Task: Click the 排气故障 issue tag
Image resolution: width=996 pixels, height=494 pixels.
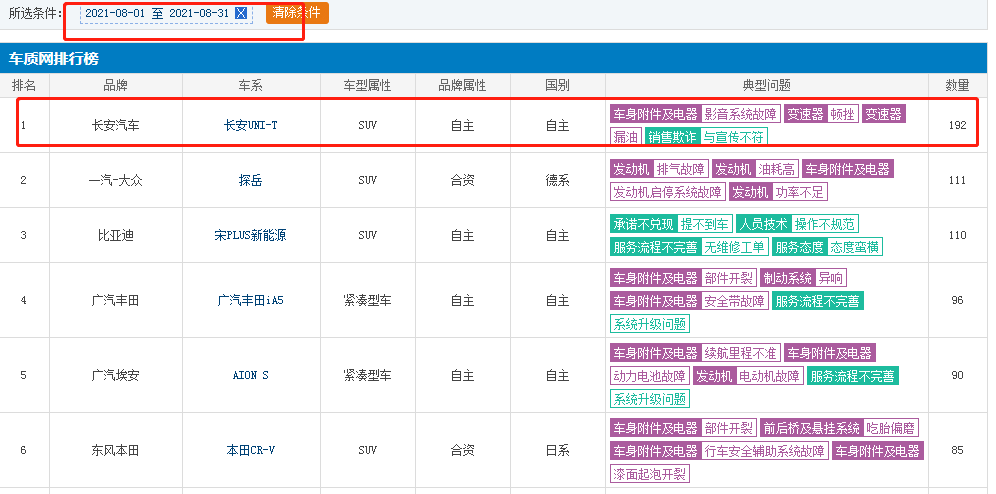Action: tap(681, 169)
